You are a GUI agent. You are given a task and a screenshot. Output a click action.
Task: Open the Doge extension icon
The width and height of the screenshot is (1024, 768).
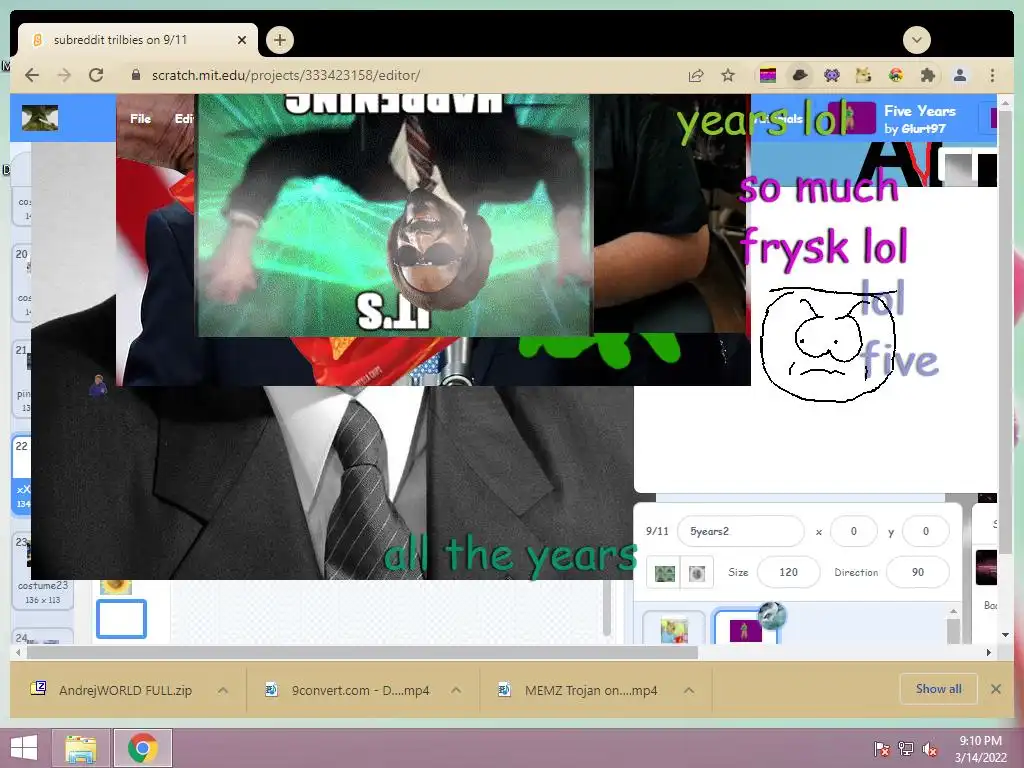[x=863, y=76]
